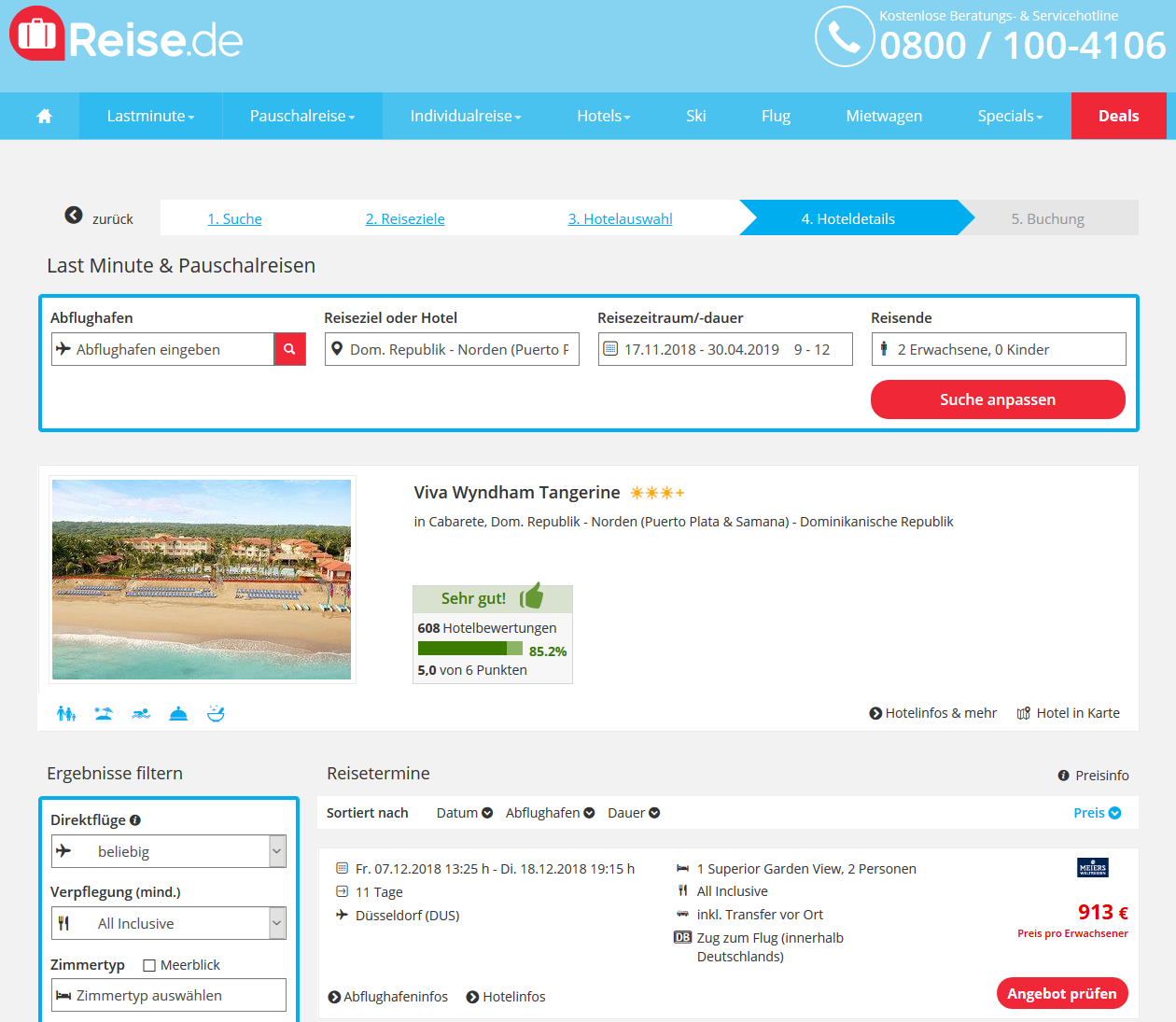The image size is (1176, 1022).
Task: Open the Verpflegung All Inclusive dropdown
Action: (168, 923)
